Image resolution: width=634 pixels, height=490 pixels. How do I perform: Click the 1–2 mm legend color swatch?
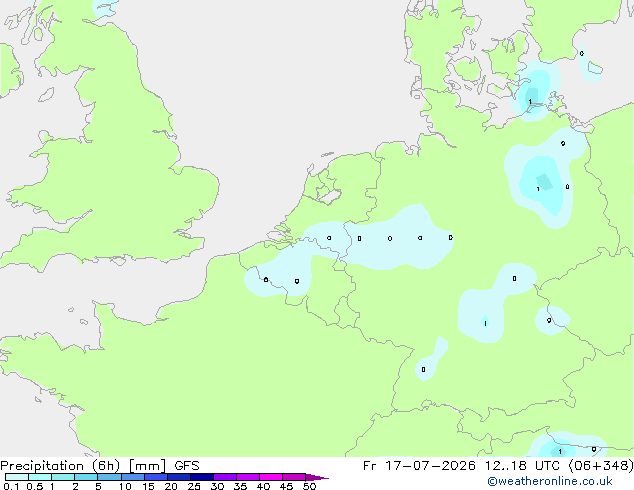click(63, 477)
